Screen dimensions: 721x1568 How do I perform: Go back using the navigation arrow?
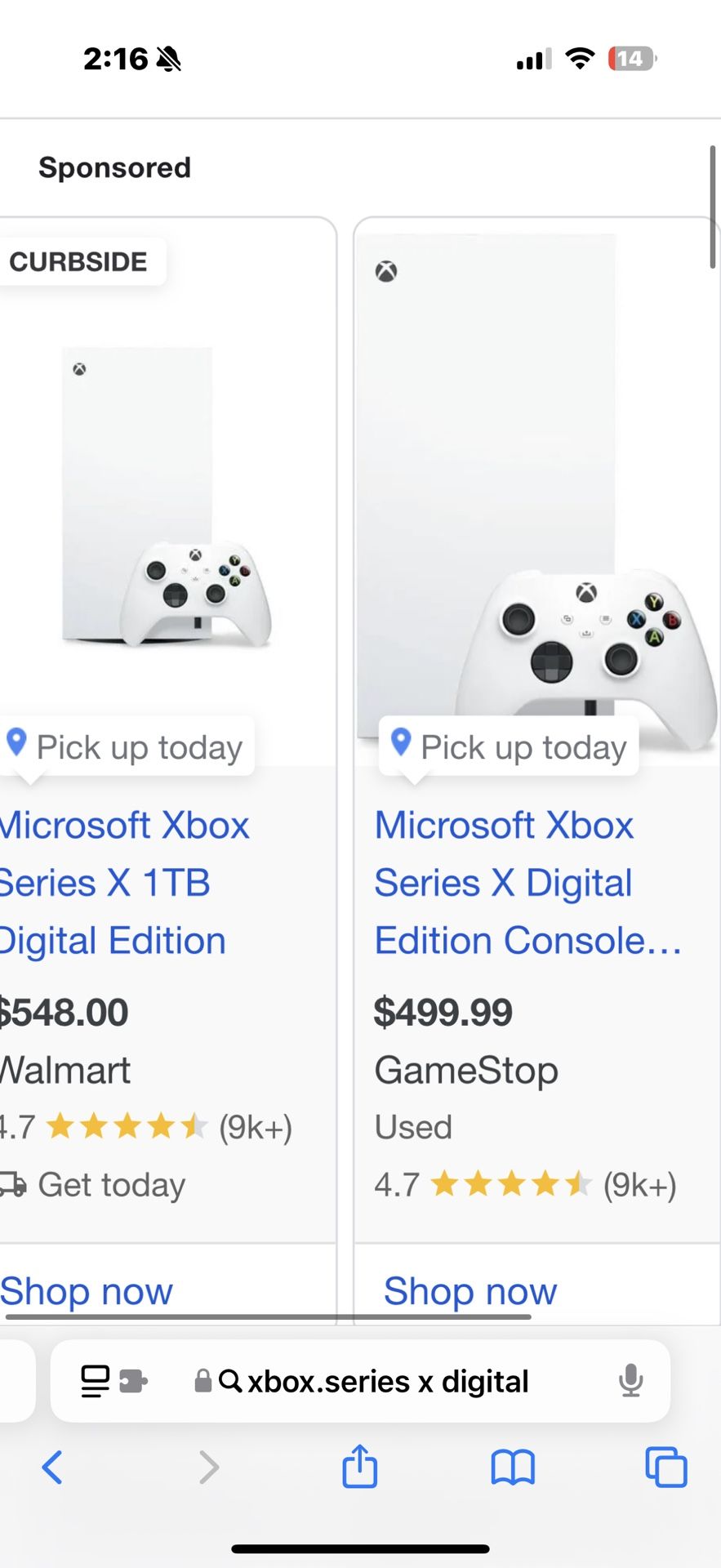click(52, 1466)
